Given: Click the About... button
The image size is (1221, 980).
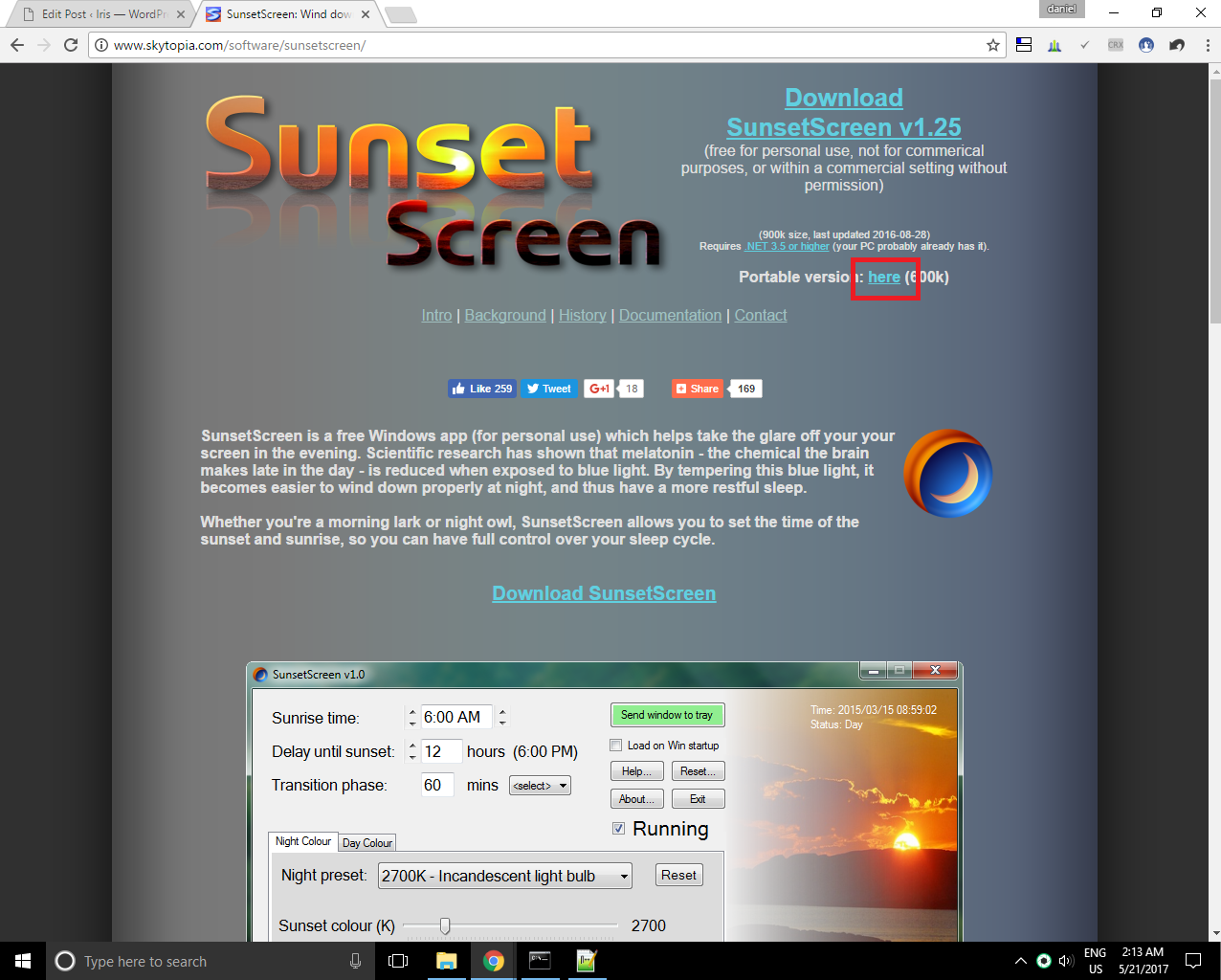Looking at the screenshot, I should [636, 799].
